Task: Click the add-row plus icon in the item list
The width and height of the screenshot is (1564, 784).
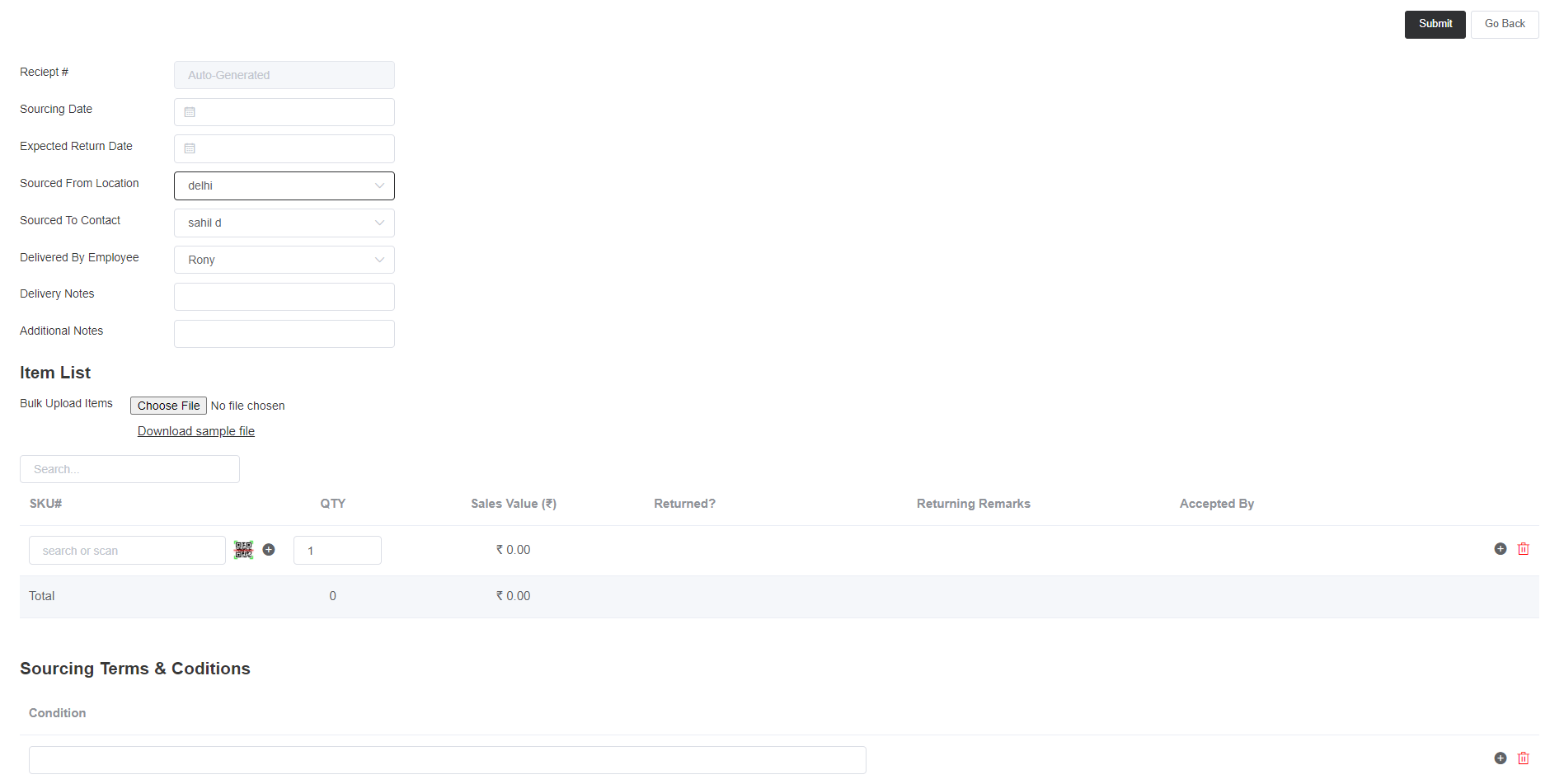Action: (x=1500, y=548)
